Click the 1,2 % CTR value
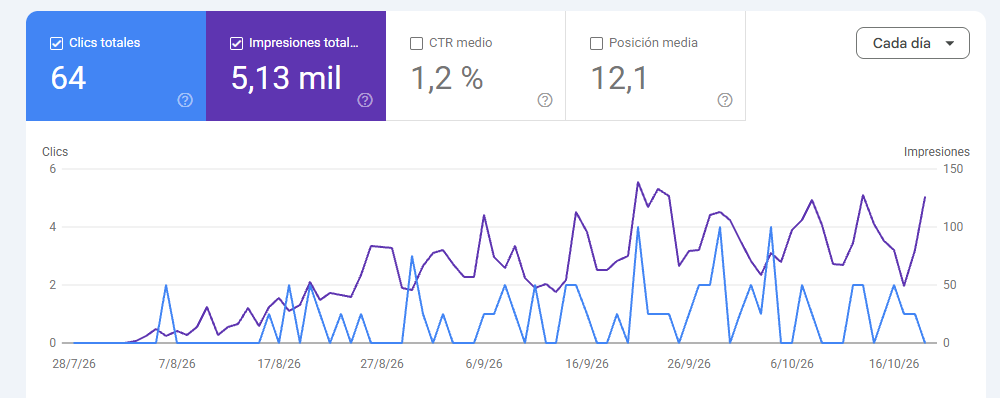This screenshot has width=1000, height=398. (x=446, y=78)
